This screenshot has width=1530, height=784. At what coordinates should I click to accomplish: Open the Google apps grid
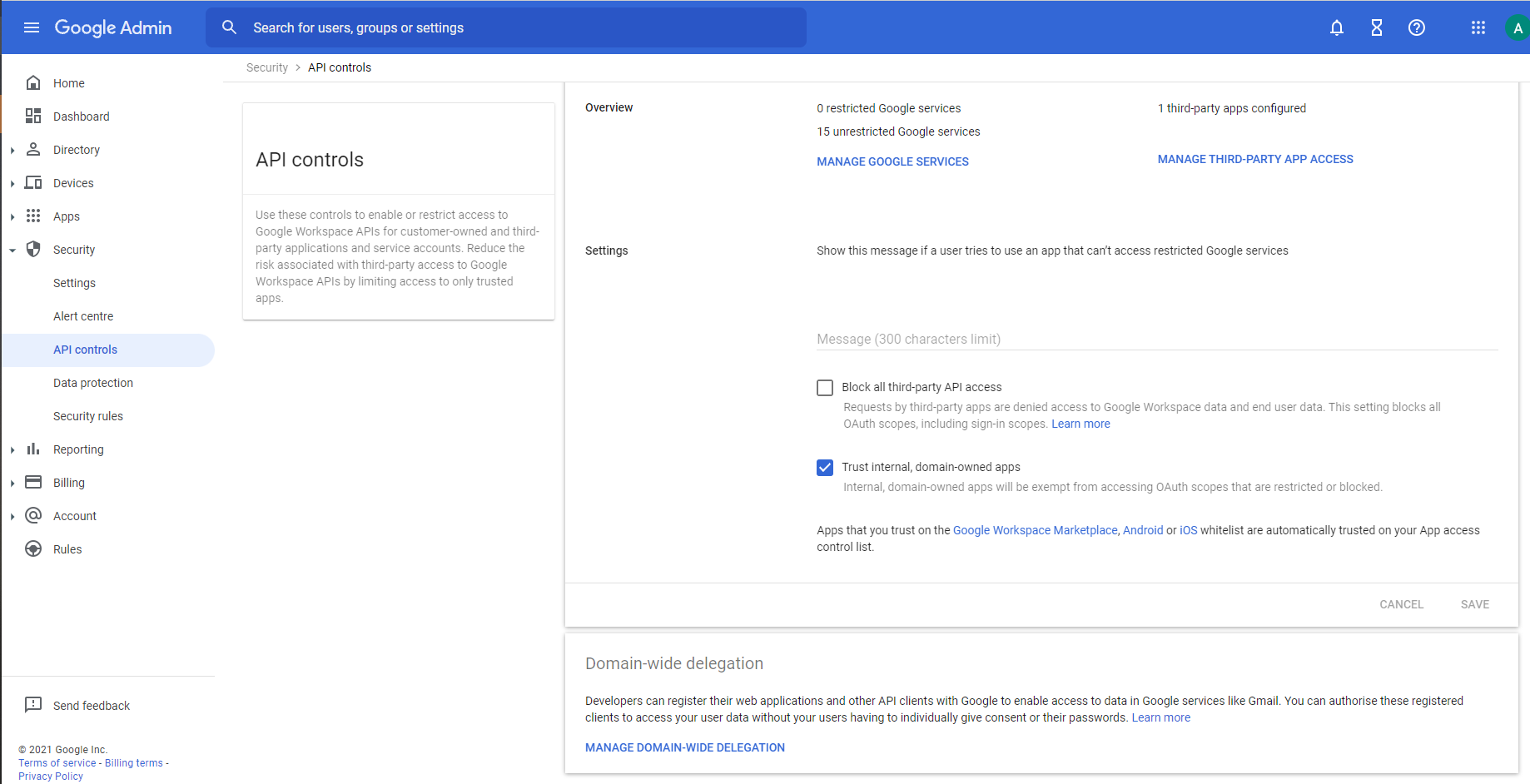1478,27
